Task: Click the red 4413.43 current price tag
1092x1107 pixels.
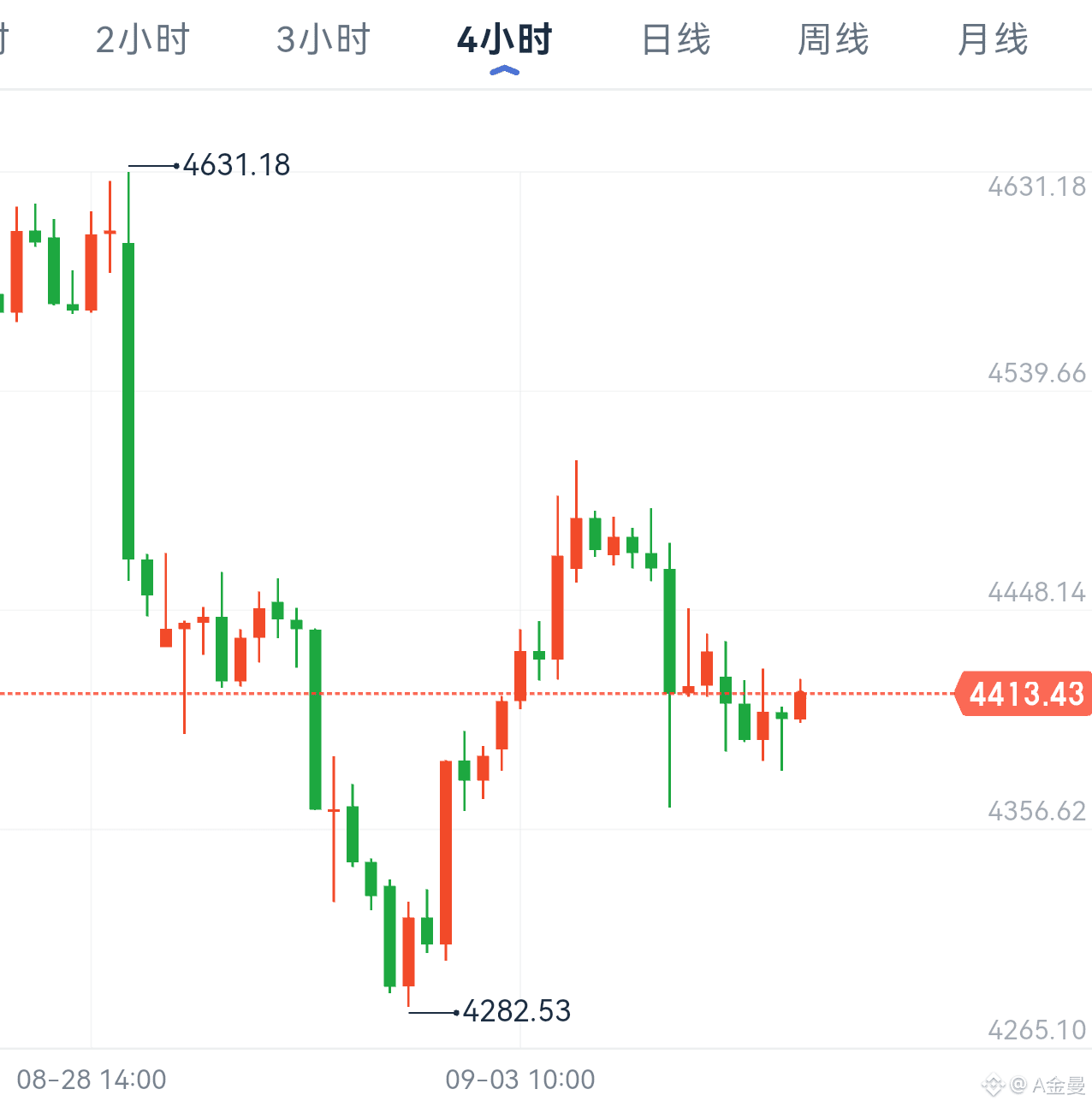Action: coord(1024,693)
